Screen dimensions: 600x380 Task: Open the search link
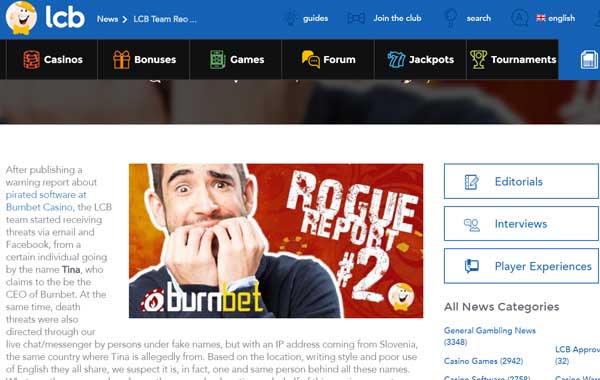(x=478, y=18)
